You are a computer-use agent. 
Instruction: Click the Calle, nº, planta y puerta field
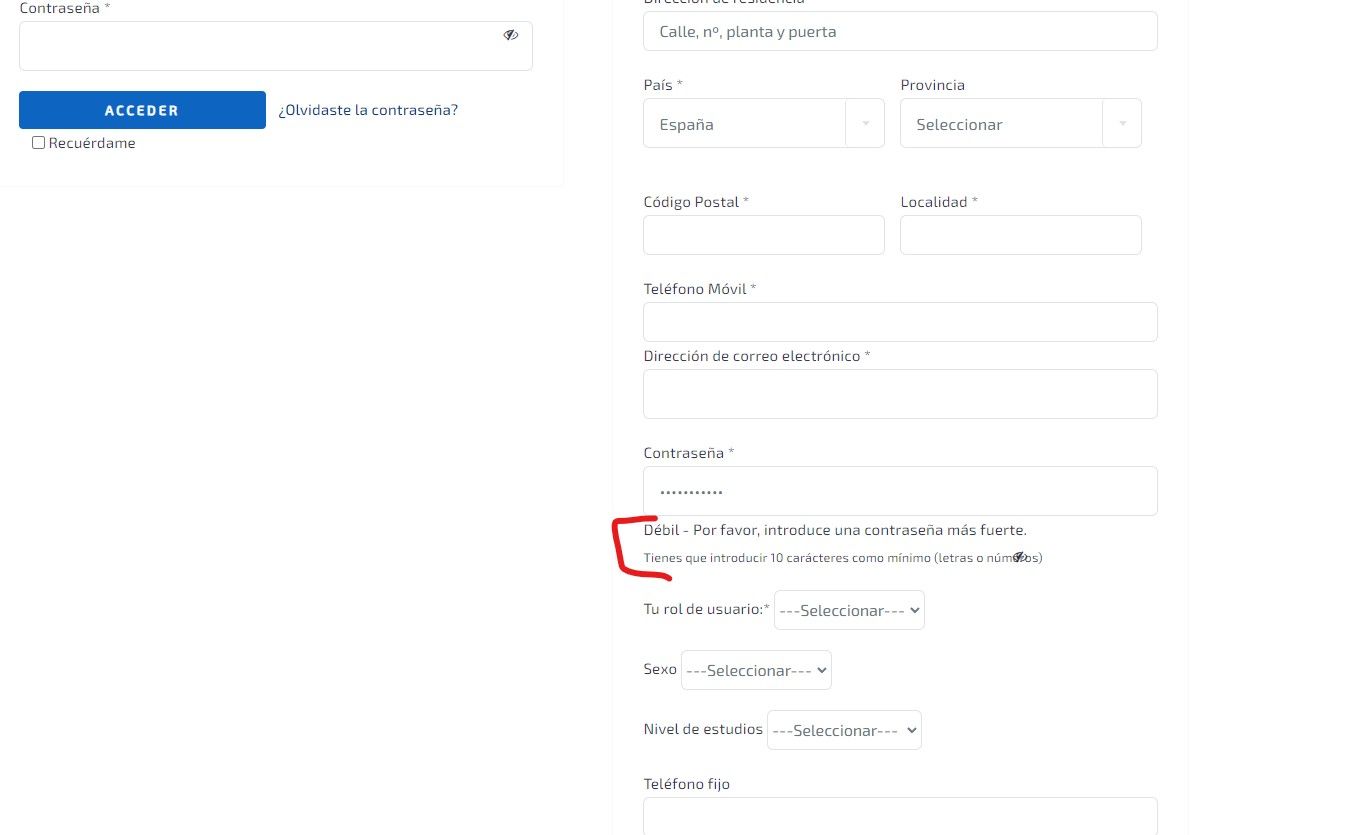click(x=900, y=31)
